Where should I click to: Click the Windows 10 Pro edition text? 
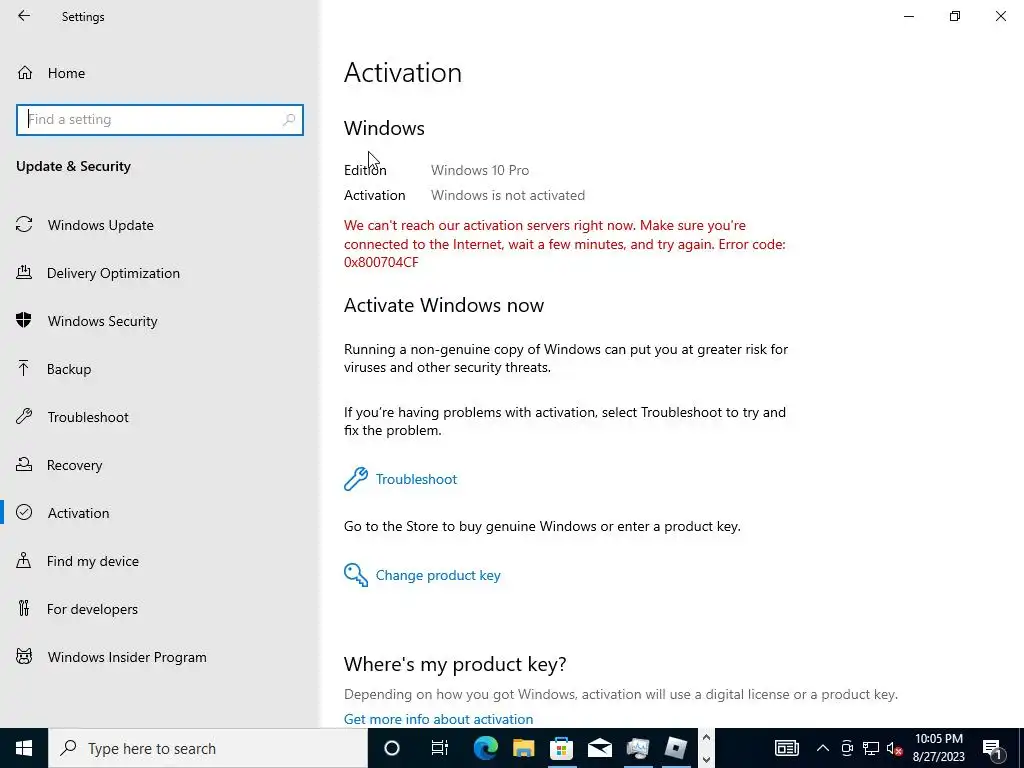pos(480,170)
